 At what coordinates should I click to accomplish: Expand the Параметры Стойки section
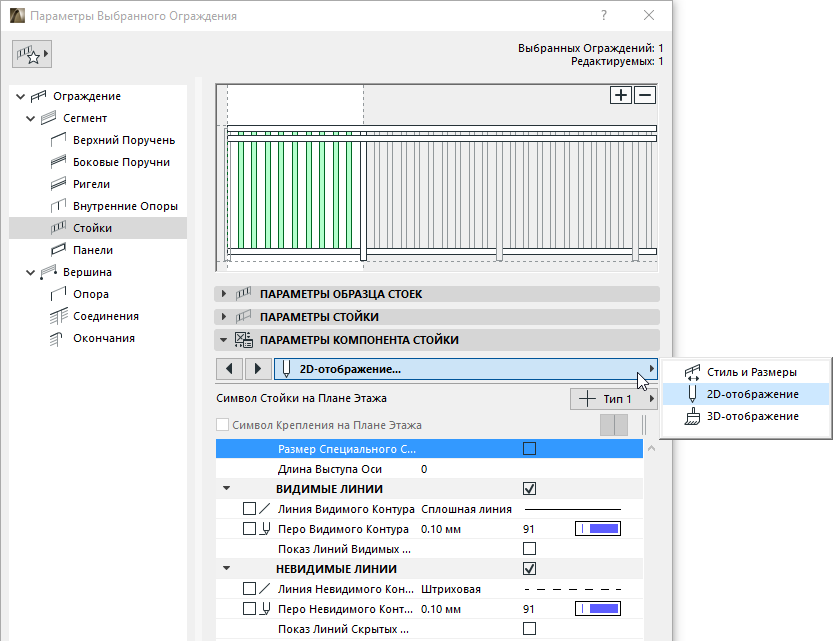(x=221, y=316)
